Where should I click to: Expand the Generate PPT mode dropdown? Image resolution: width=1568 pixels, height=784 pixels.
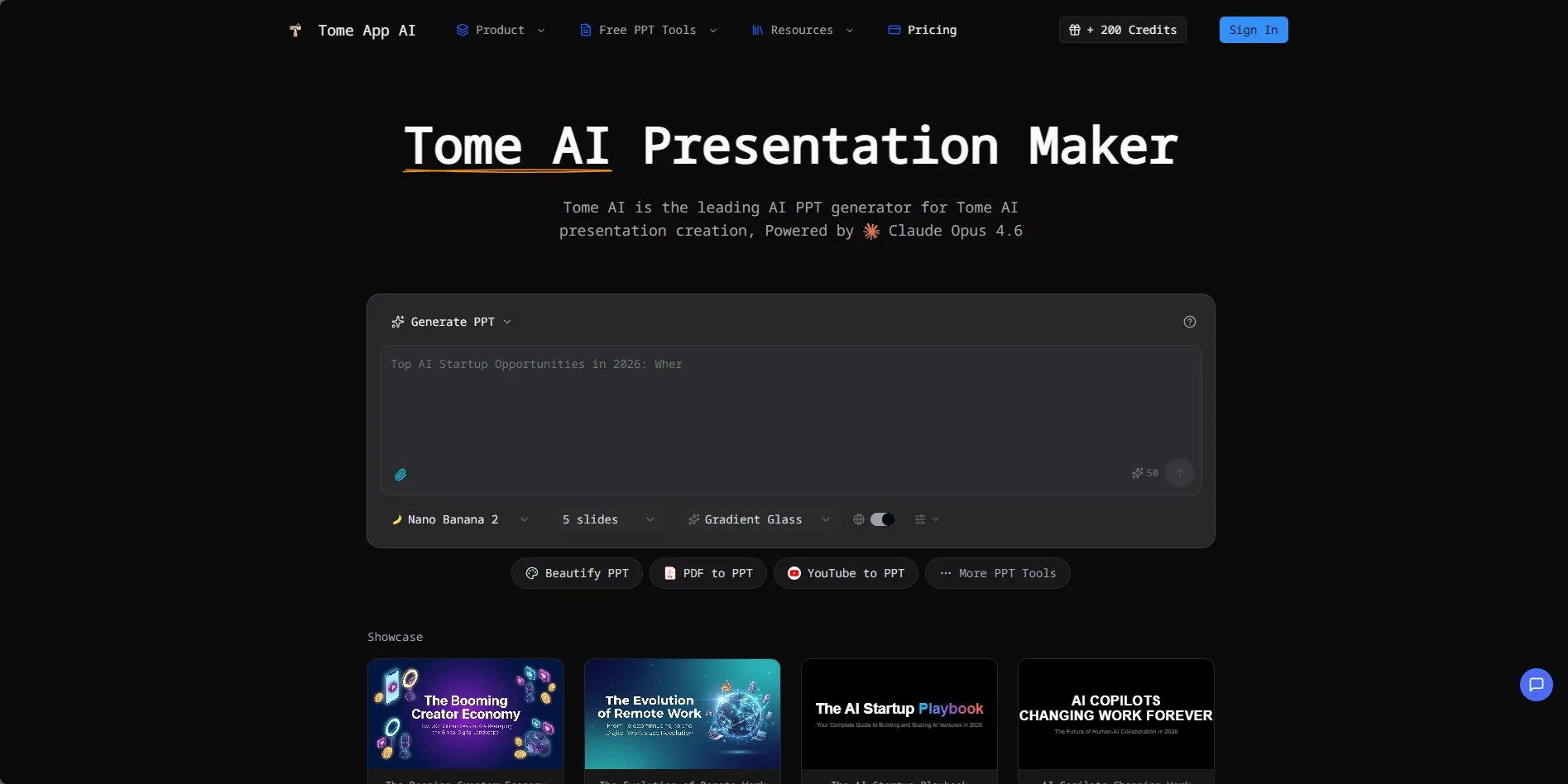452,322
